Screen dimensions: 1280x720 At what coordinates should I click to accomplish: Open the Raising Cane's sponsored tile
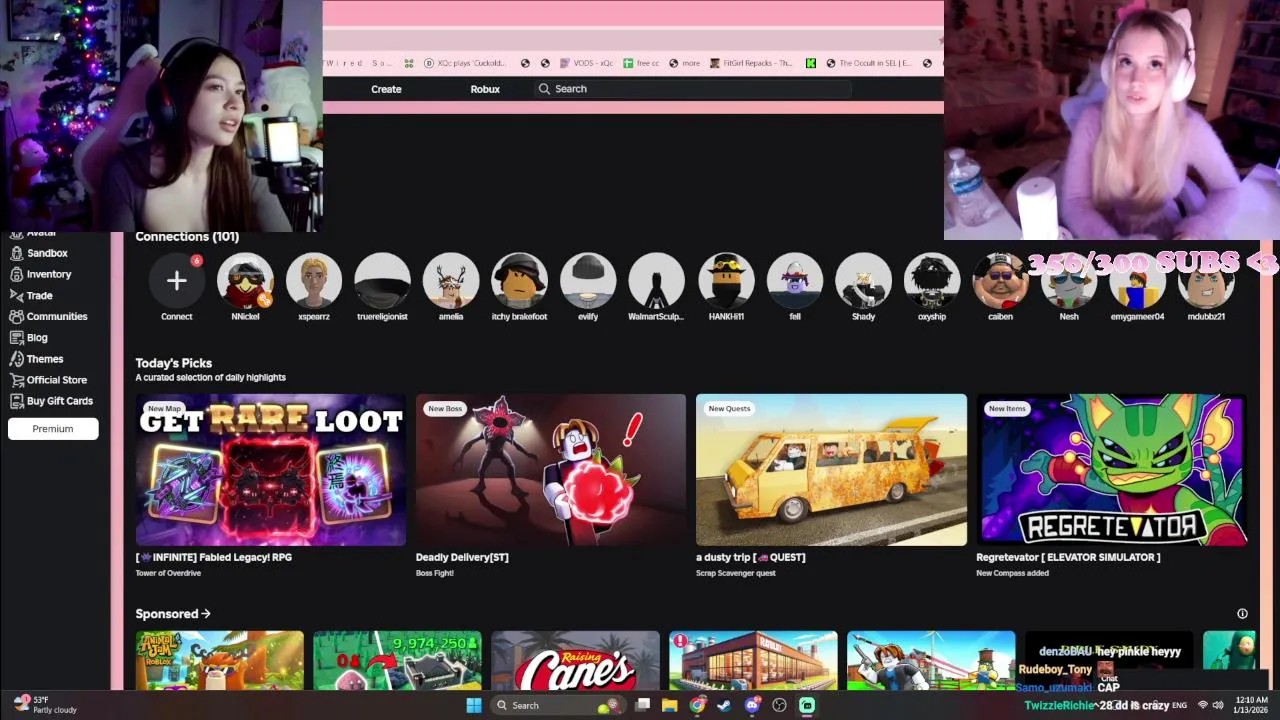(575, 660)
